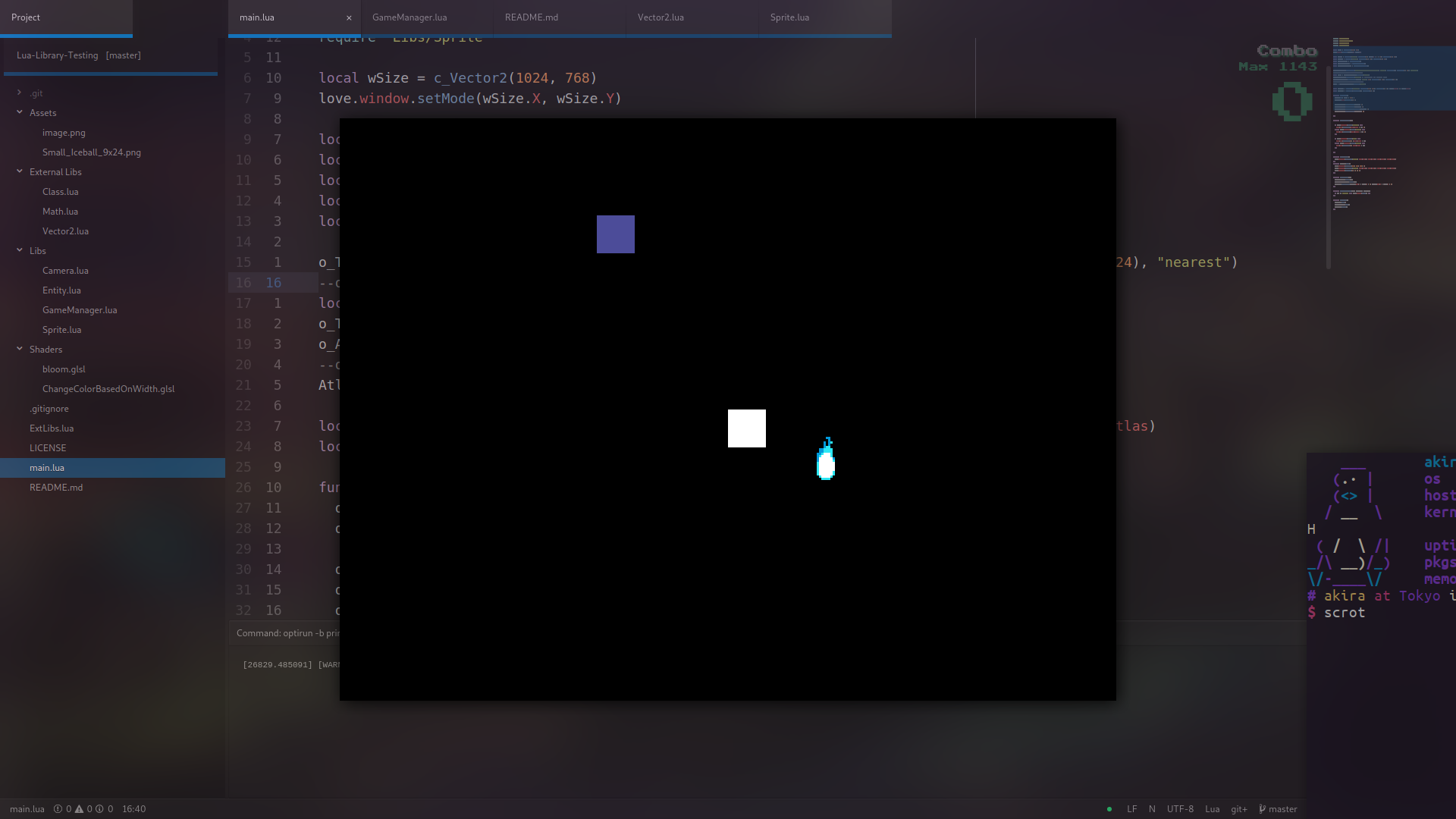This screenshot has height=819, width=1456.
Task: Click the master git branch icon
Action: pyautogui.click(x=1262, y=809)
